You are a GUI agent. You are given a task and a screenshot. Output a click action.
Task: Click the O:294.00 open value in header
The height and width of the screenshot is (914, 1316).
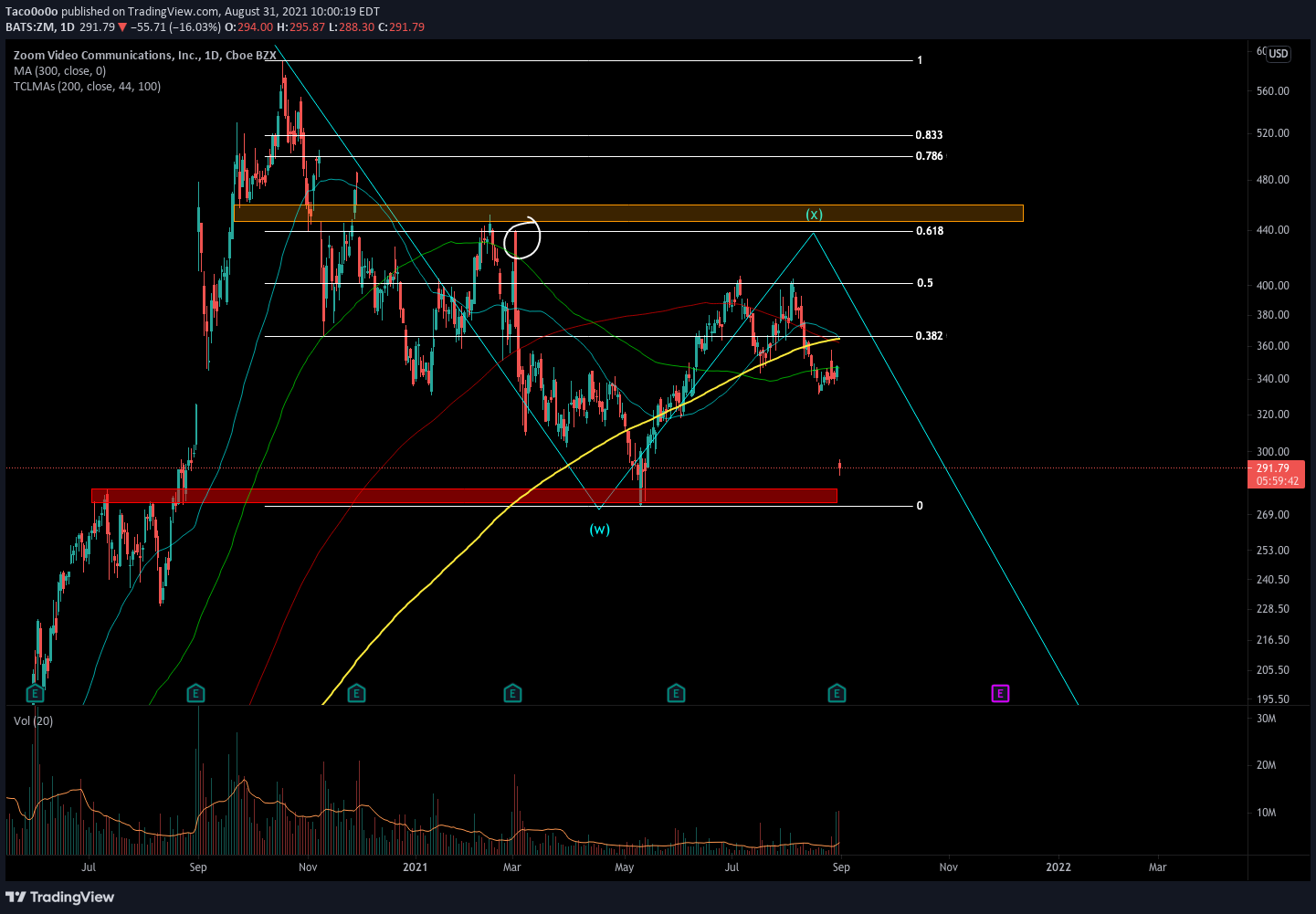tap(249, 27)
